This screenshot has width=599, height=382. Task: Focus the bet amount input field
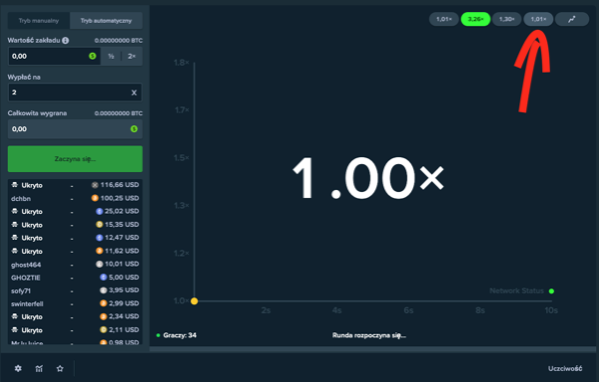click(54, 56)
